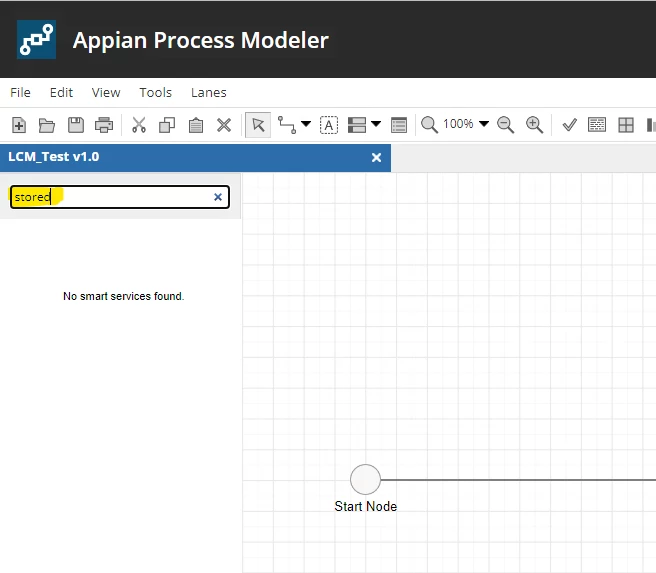Click the Delete X toolbar icon

(224, 125)
